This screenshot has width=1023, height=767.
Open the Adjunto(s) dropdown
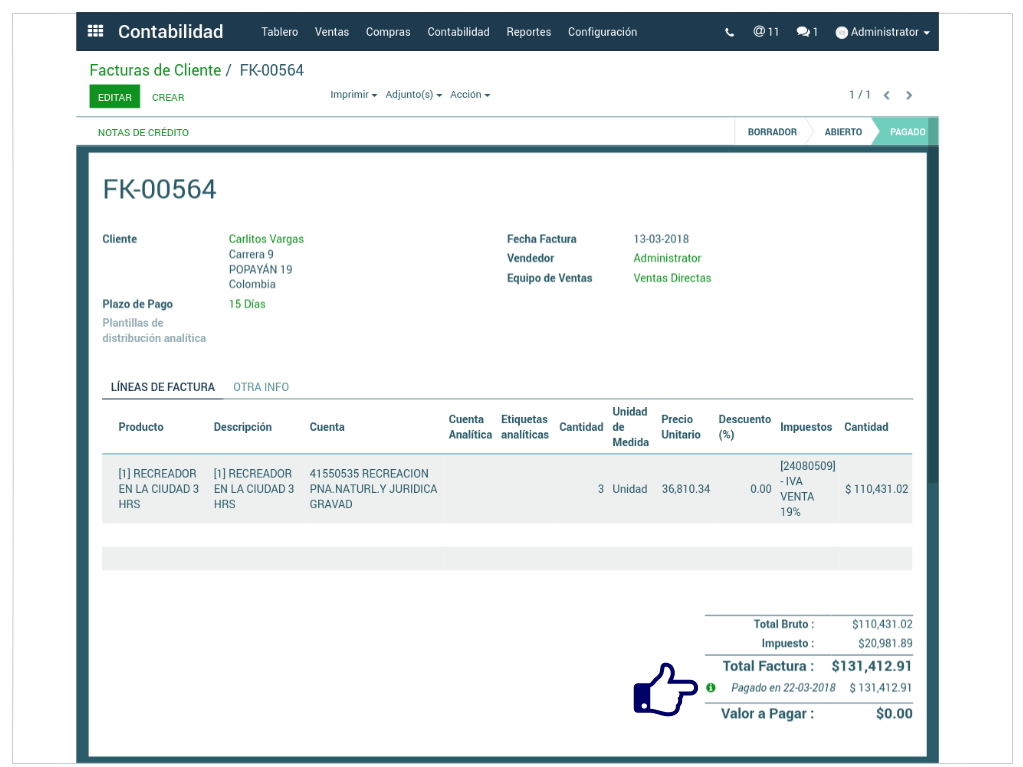[413, 95]
